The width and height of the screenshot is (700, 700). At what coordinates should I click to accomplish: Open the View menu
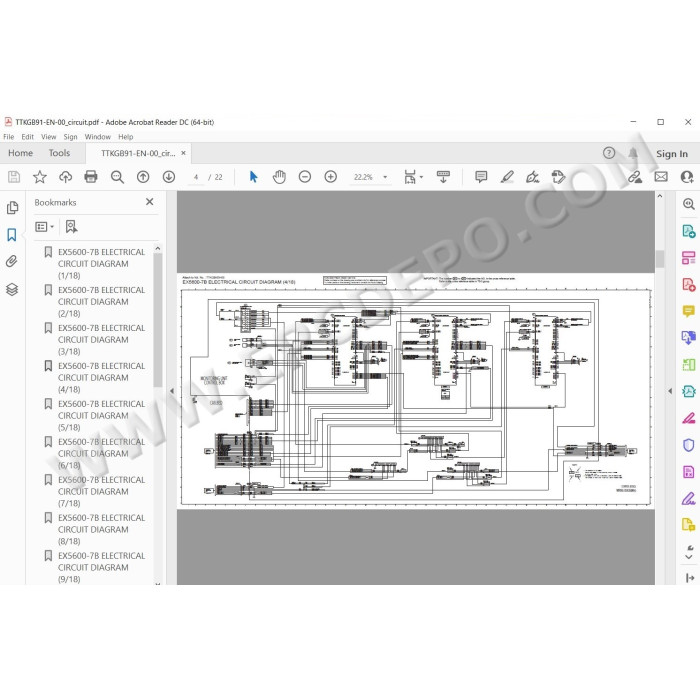[x=49, y=137]
